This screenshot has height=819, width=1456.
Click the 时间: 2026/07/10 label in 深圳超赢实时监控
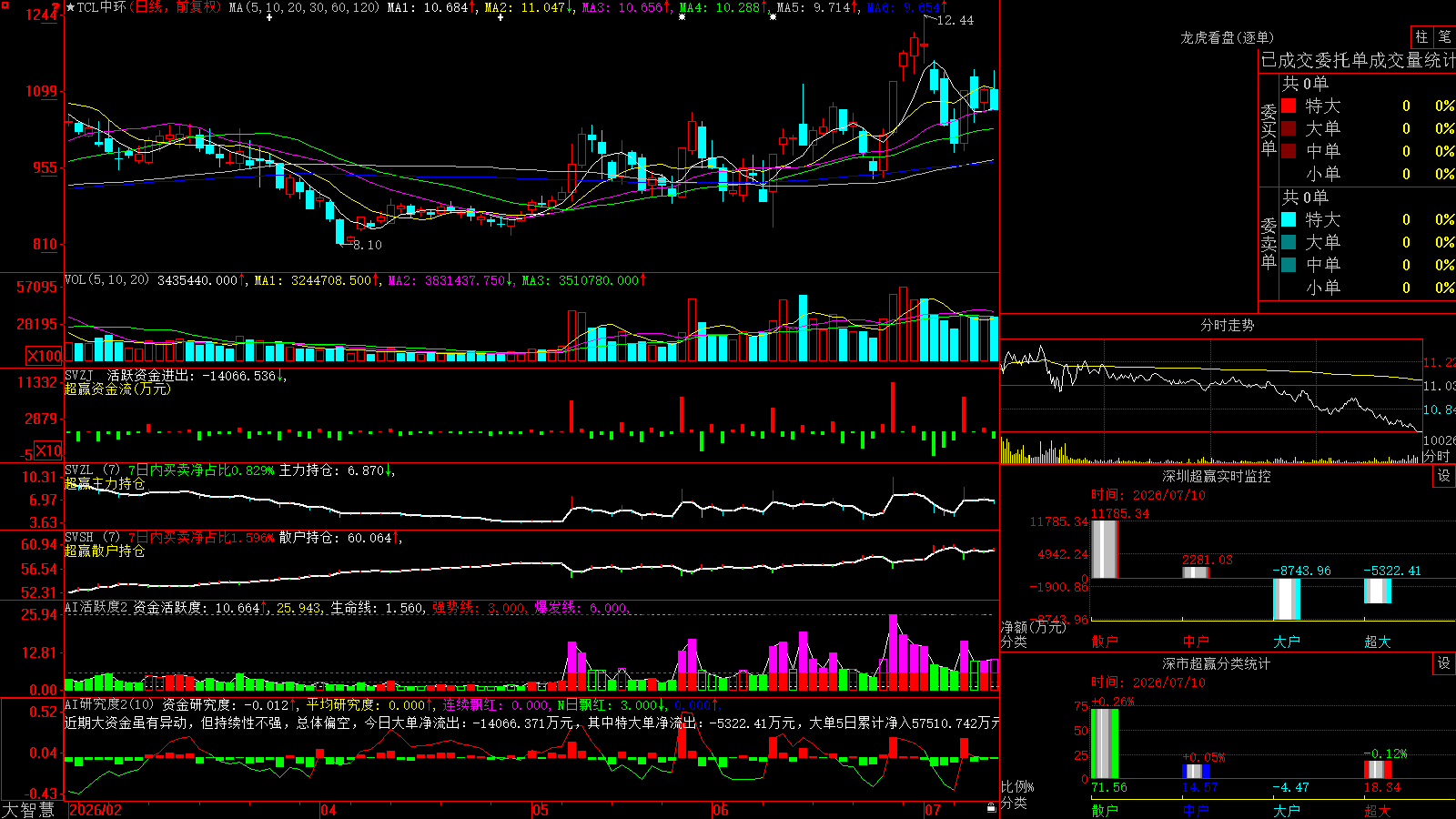coord(1148,495)
